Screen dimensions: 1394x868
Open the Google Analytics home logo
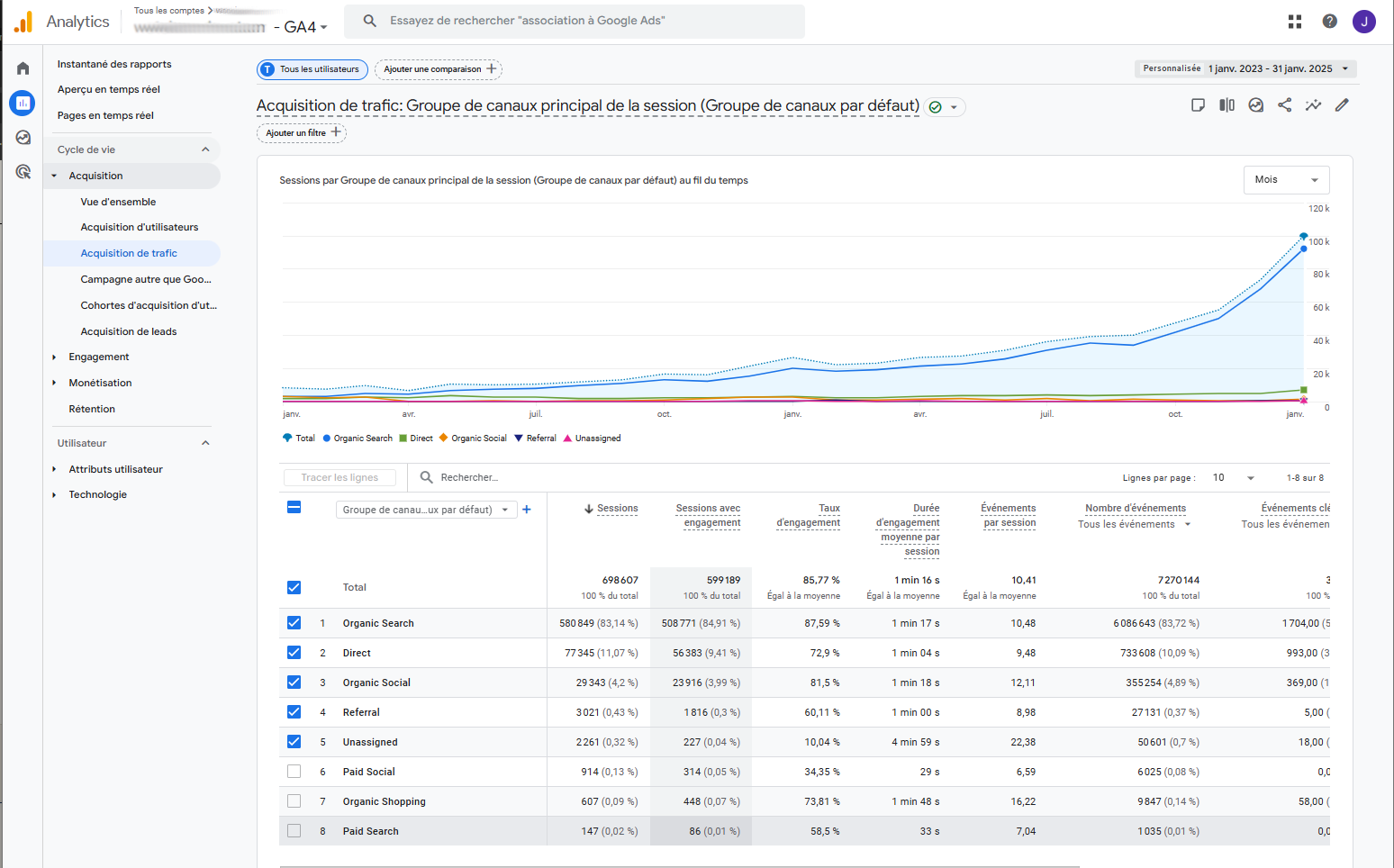(x=24, y=22)
